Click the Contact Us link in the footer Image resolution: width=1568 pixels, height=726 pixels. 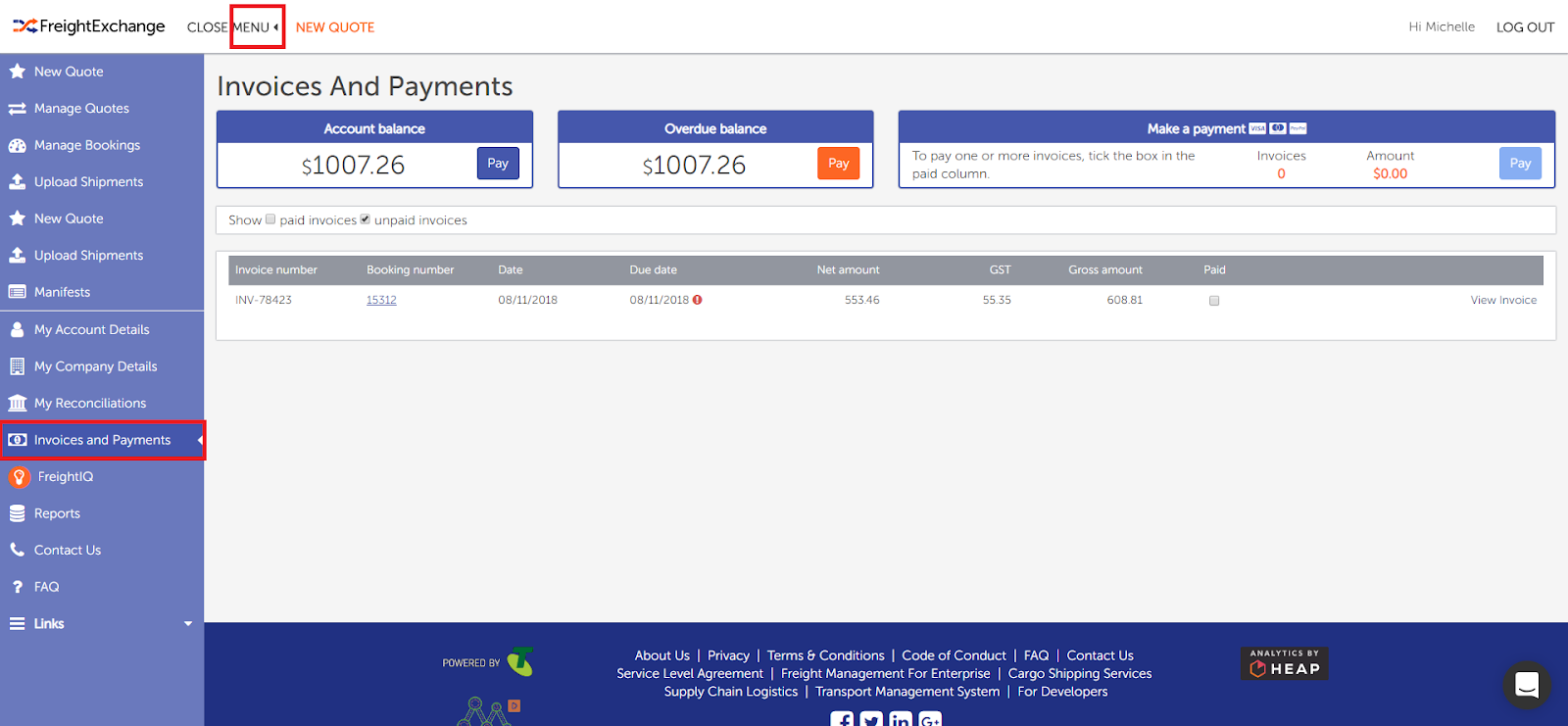click(x=1100, y=655)
